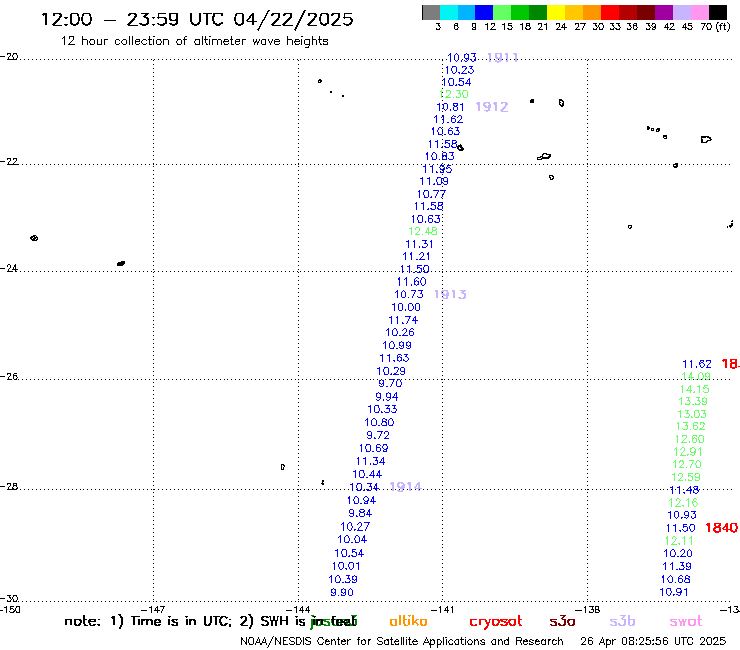740x650 pixels.
Task: Click subtitle '12 hour collection of altimeter wave heights'
Action: 194,41
